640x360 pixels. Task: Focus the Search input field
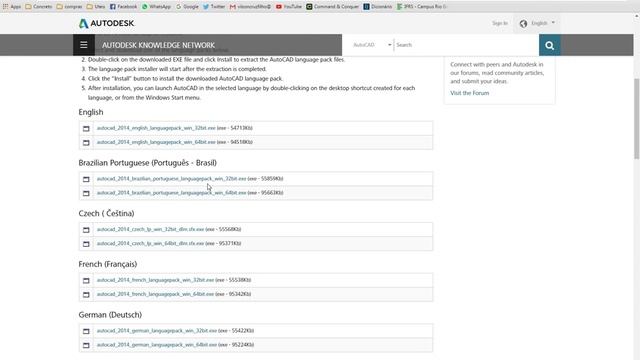point(466,45)
